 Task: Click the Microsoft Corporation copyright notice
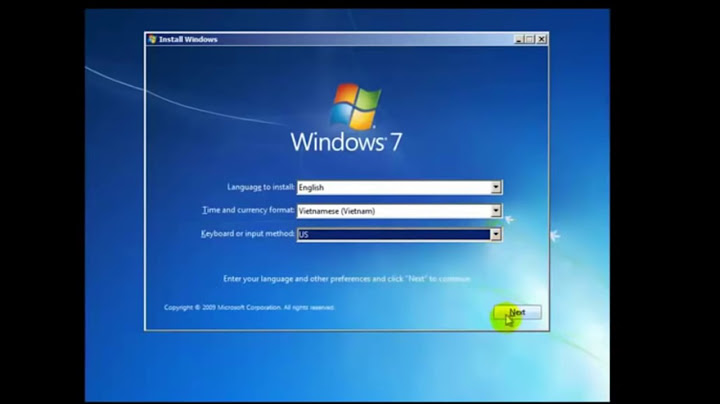(249, 307)
